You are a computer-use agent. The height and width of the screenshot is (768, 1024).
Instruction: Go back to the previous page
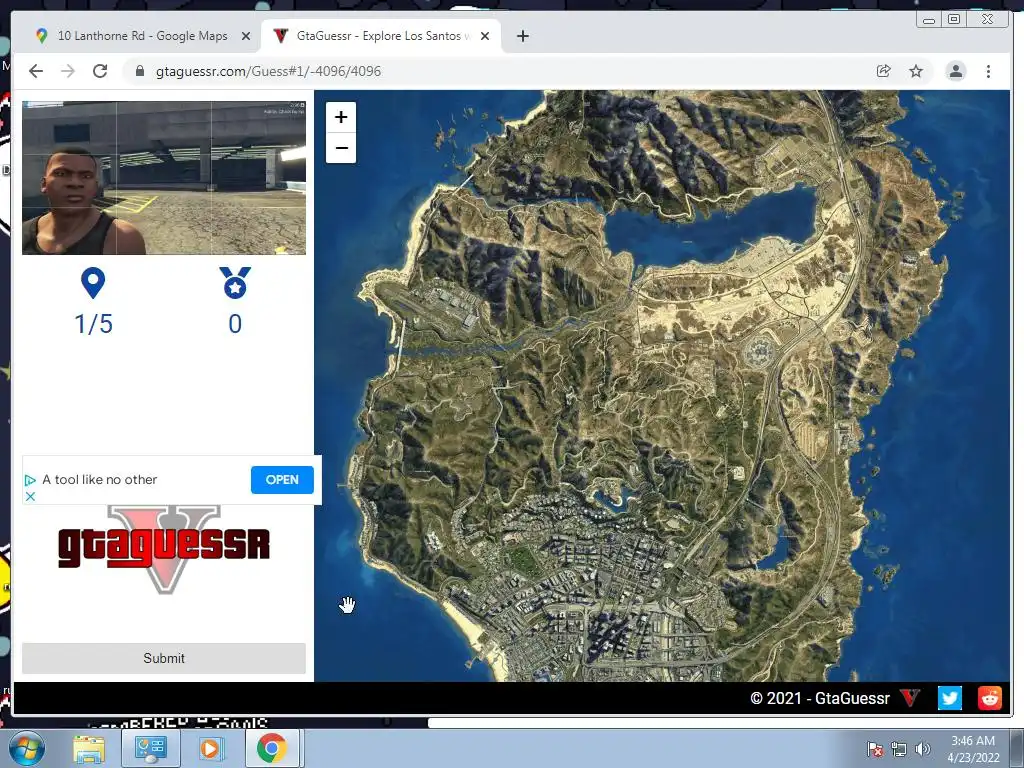tap(36, 71)
